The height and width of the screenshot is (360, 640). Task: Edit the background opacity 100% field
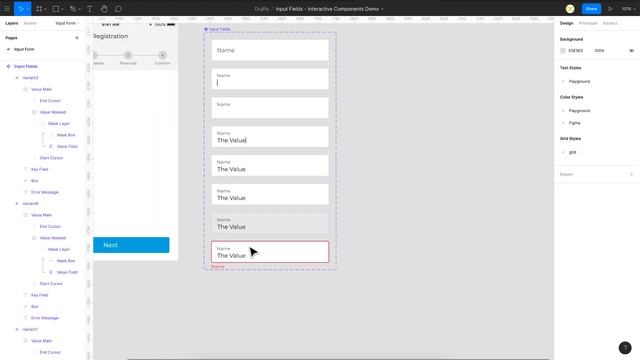[599, 51]
